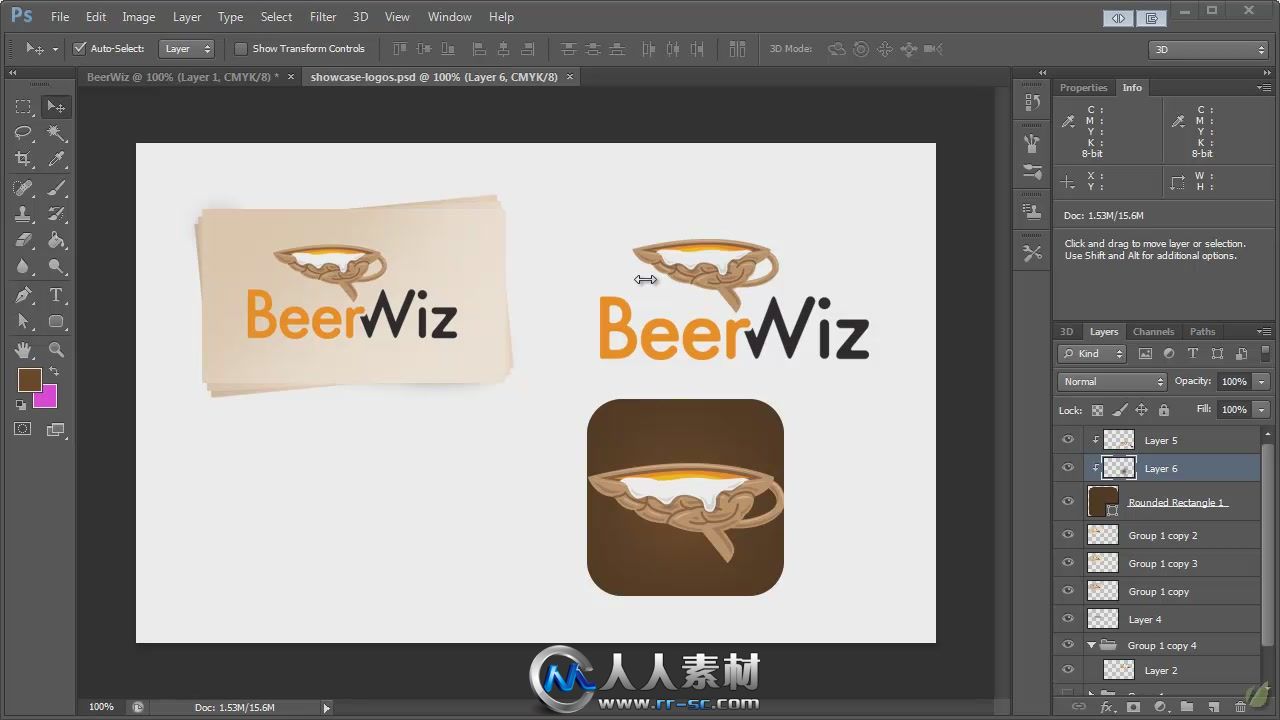Select the Hand tool
This screenshot has width=1280, height=720.
coord(23,350)
